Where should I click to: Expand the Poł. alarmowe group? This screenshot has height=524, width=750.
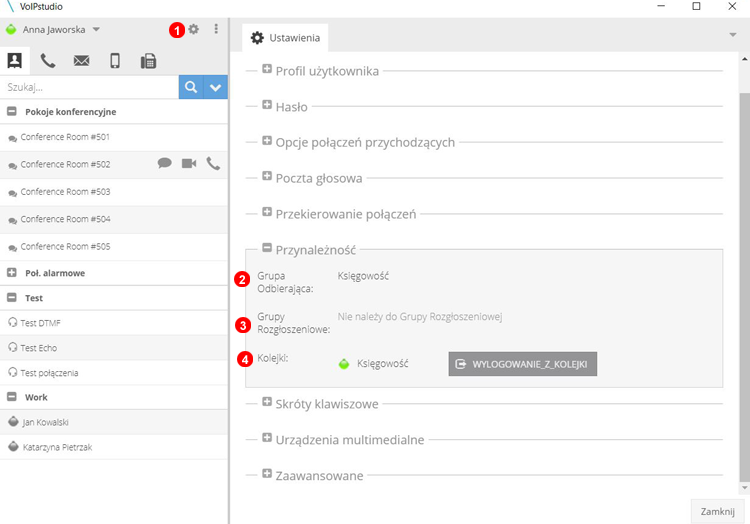pyautogui.click(x=12, y=272)
